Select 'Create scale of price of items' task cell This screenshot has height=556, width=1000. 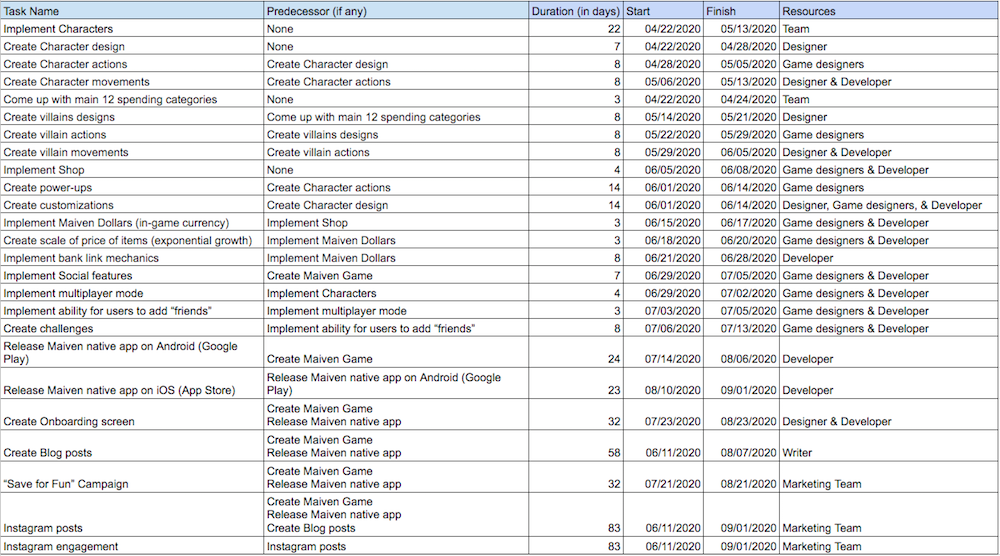[x=132, y=240]
